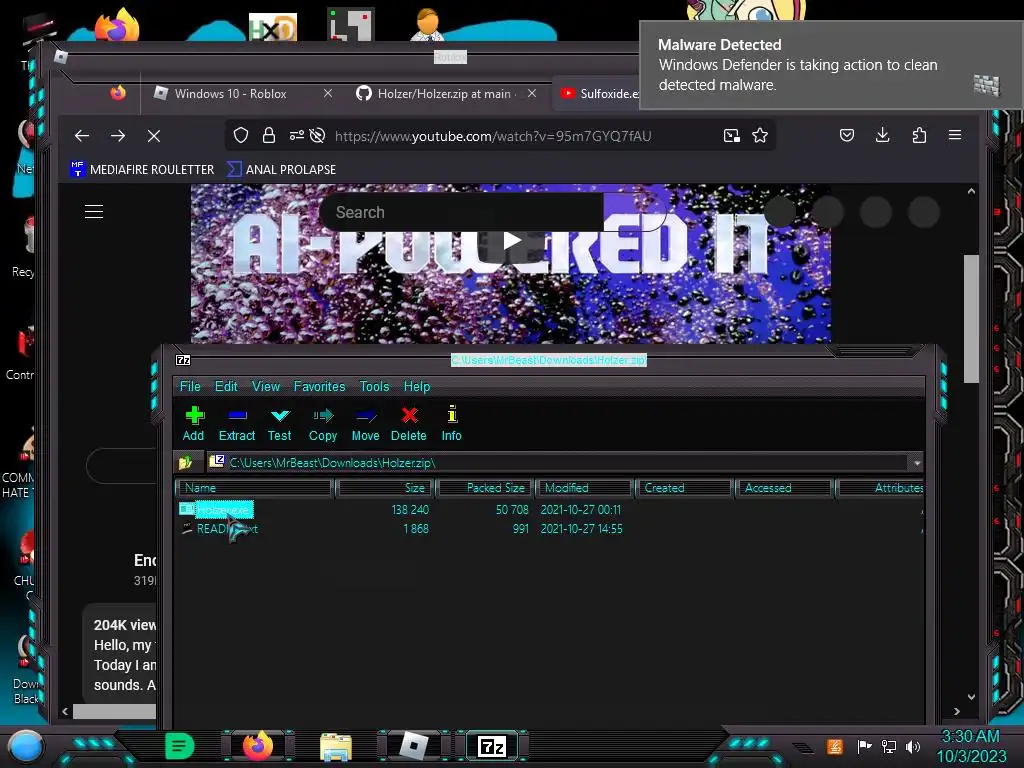Stop loading the page in Firefox
Image resolution: width=1024 pixels, height=768 pixels.
tap(154, 136)
